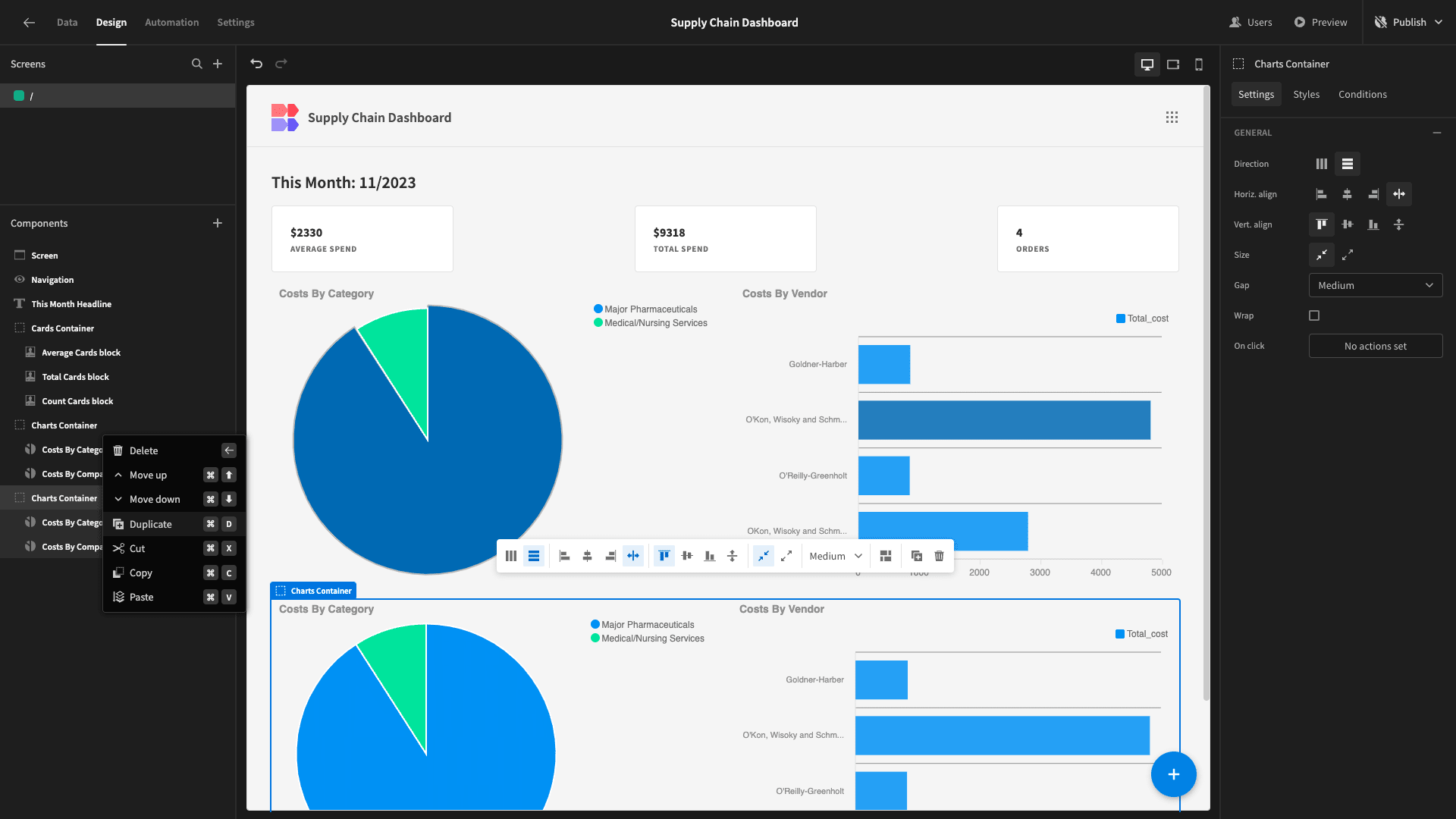Viewport: 1456px width, 819px height.
Task: Open the Conditions tab
Action: pos(1362,94)
